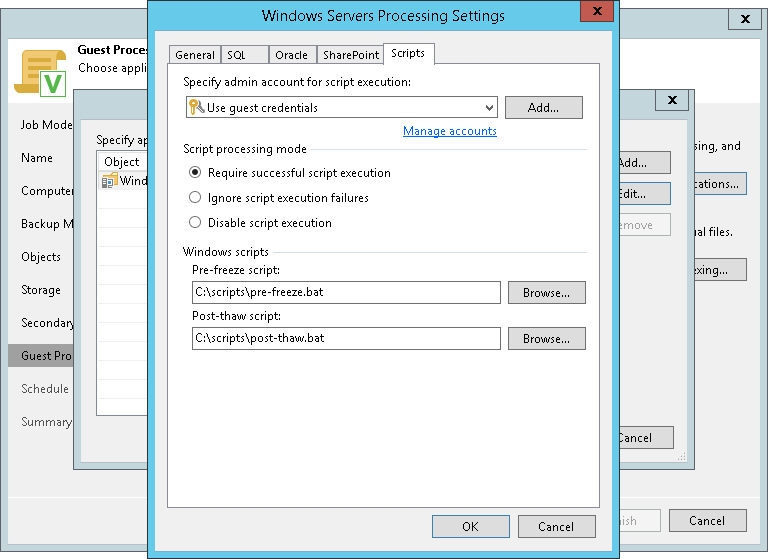Switch to the General tab
This screenshot has height=559, width=768.
195,55
